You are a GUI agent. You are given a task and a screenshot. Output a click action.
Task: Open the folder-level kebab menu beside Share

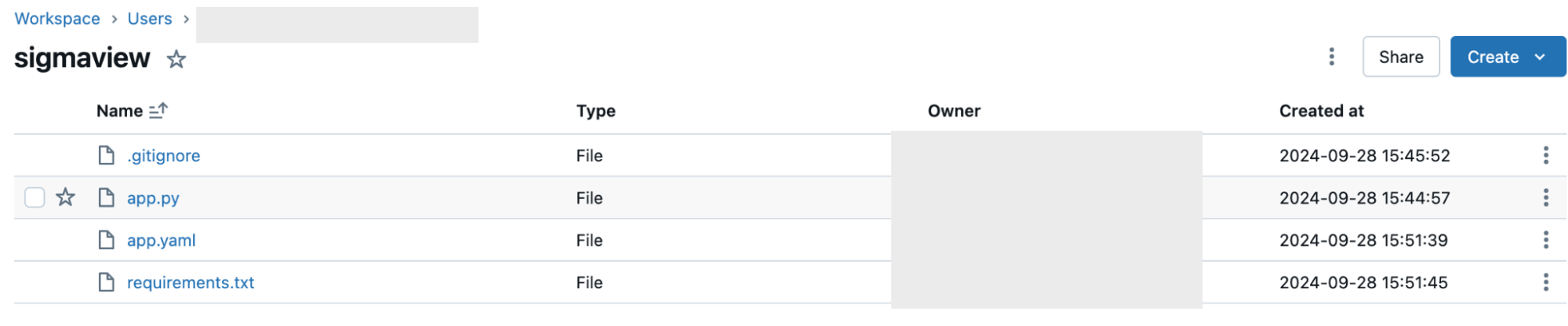(x=1331, y=56)
